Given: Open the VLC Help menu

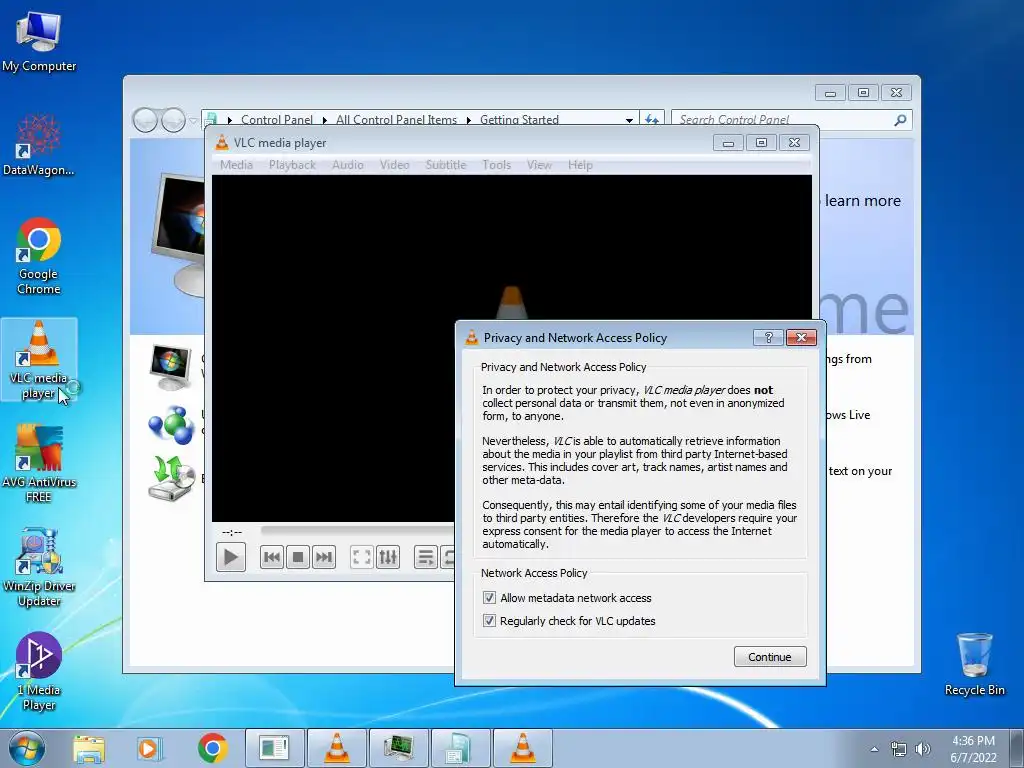Looking at the screenshot, I should pyautogui.click(x=580, y=165).
